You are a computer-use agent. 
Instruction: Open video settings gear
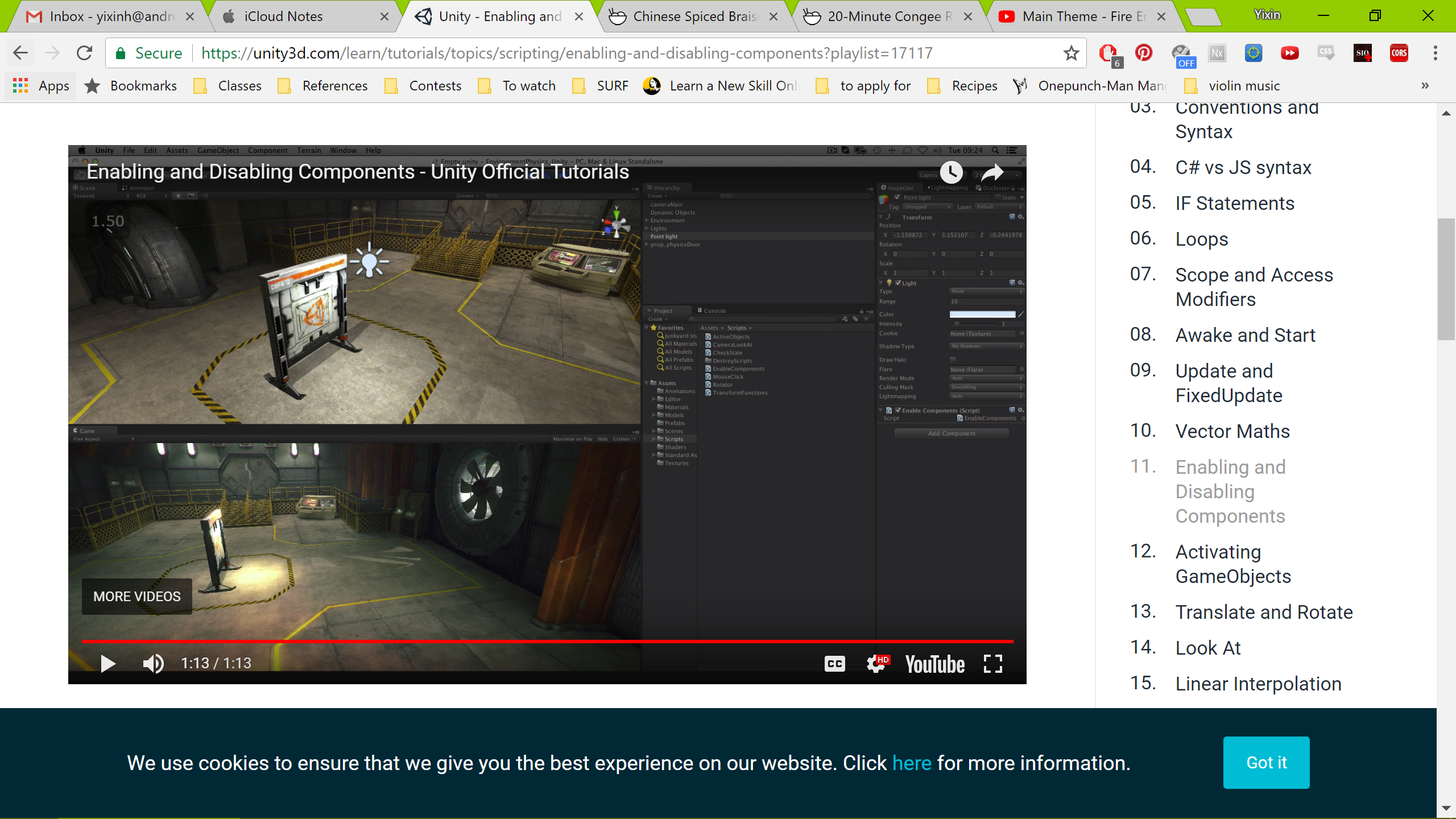[x=876, y=663]
